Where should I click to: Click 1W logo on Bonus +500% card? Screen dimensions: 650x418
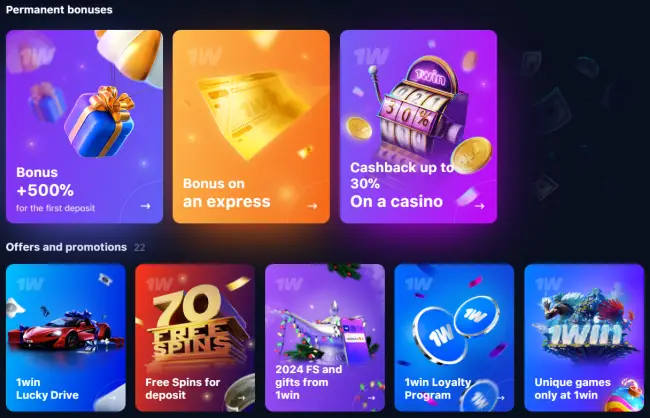coord(37,56)
